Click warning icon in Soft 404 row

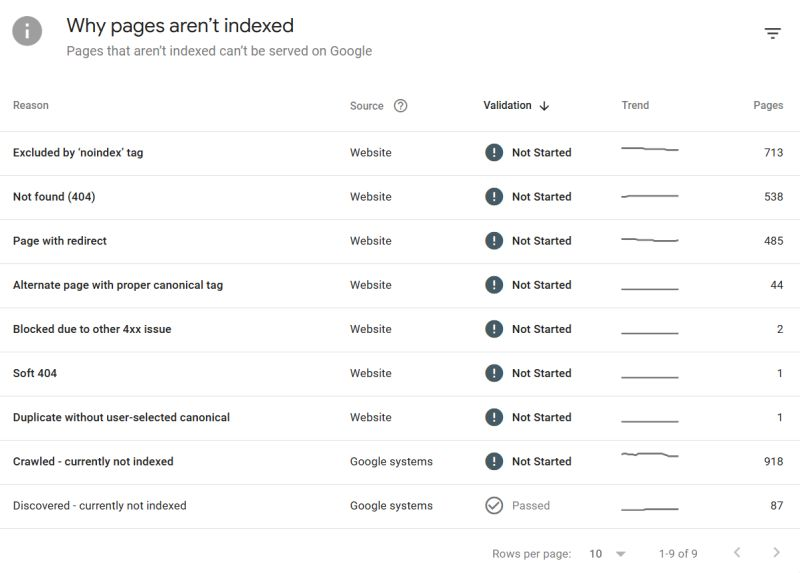(494, 373)
